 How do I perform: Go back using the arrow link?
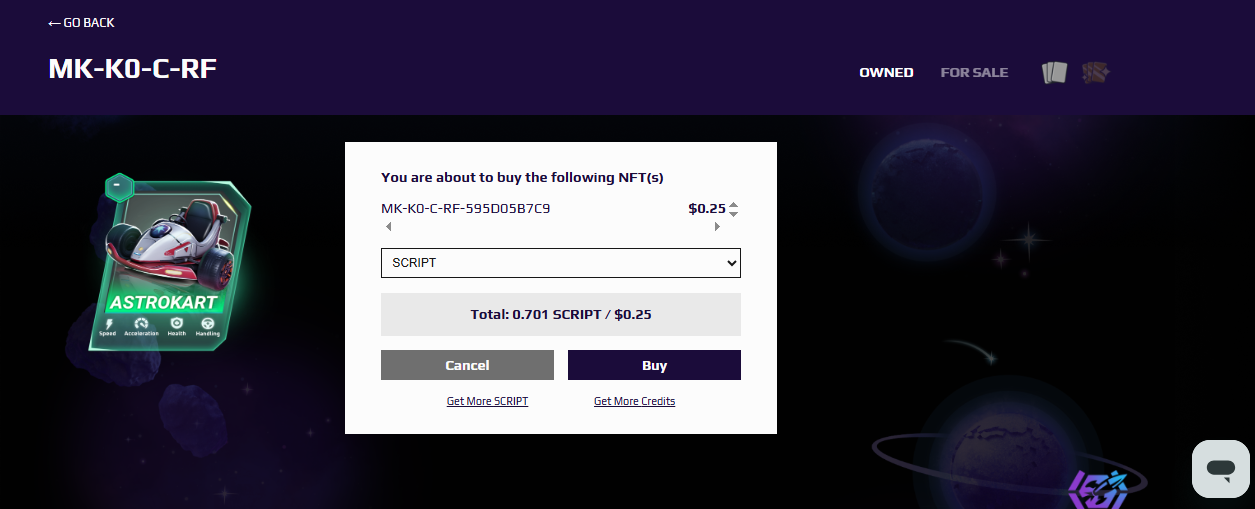(x=81, y=23)
